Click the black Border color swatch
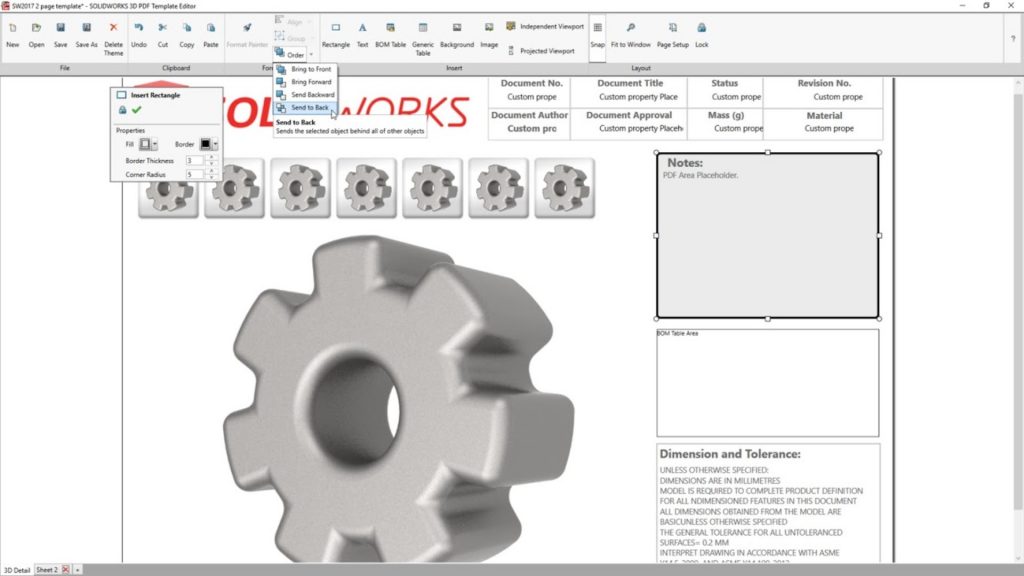This screenshot has height=576, width=1024. click(205, 144)
